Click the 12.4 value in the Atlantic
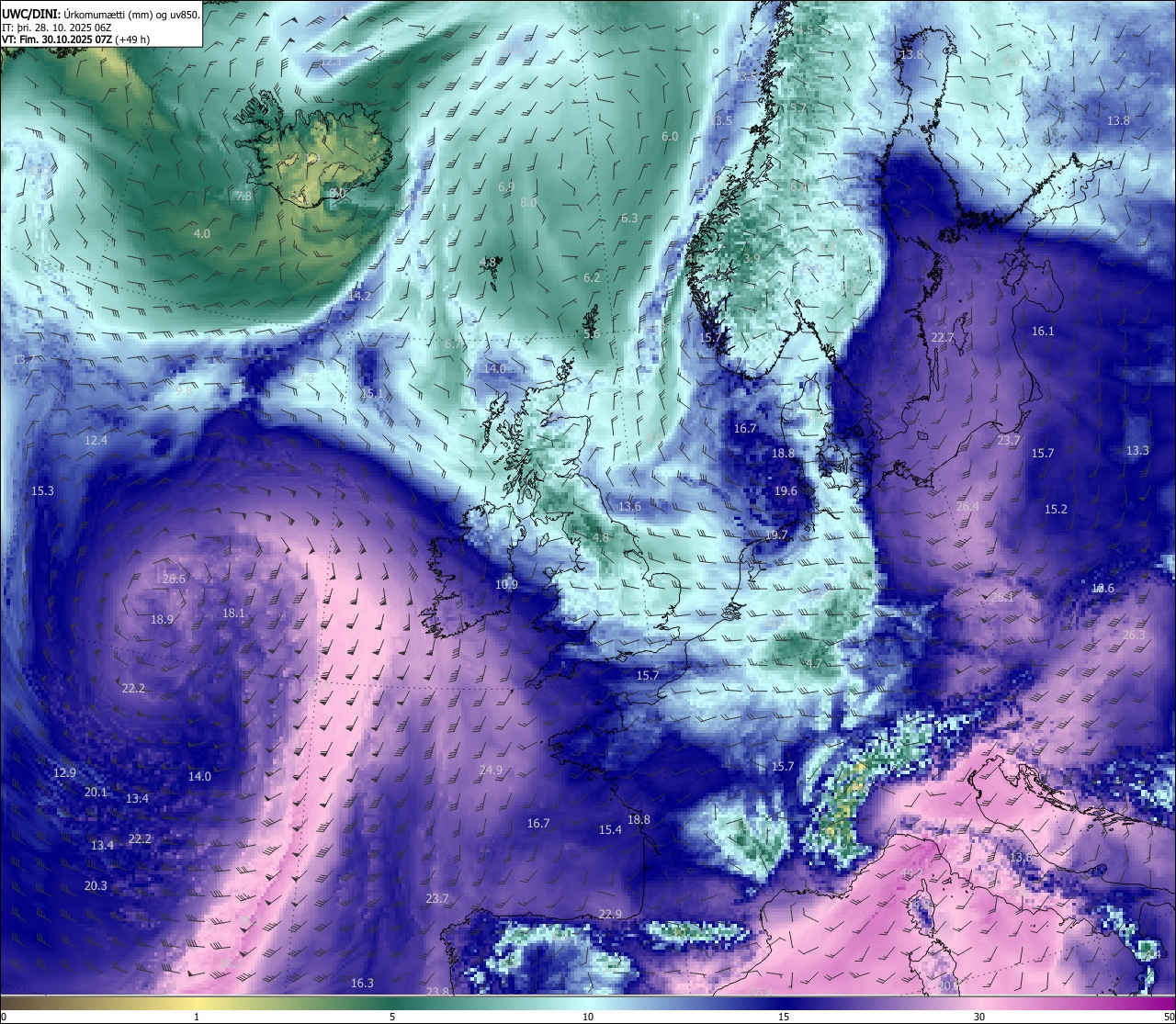 (96, 441)
